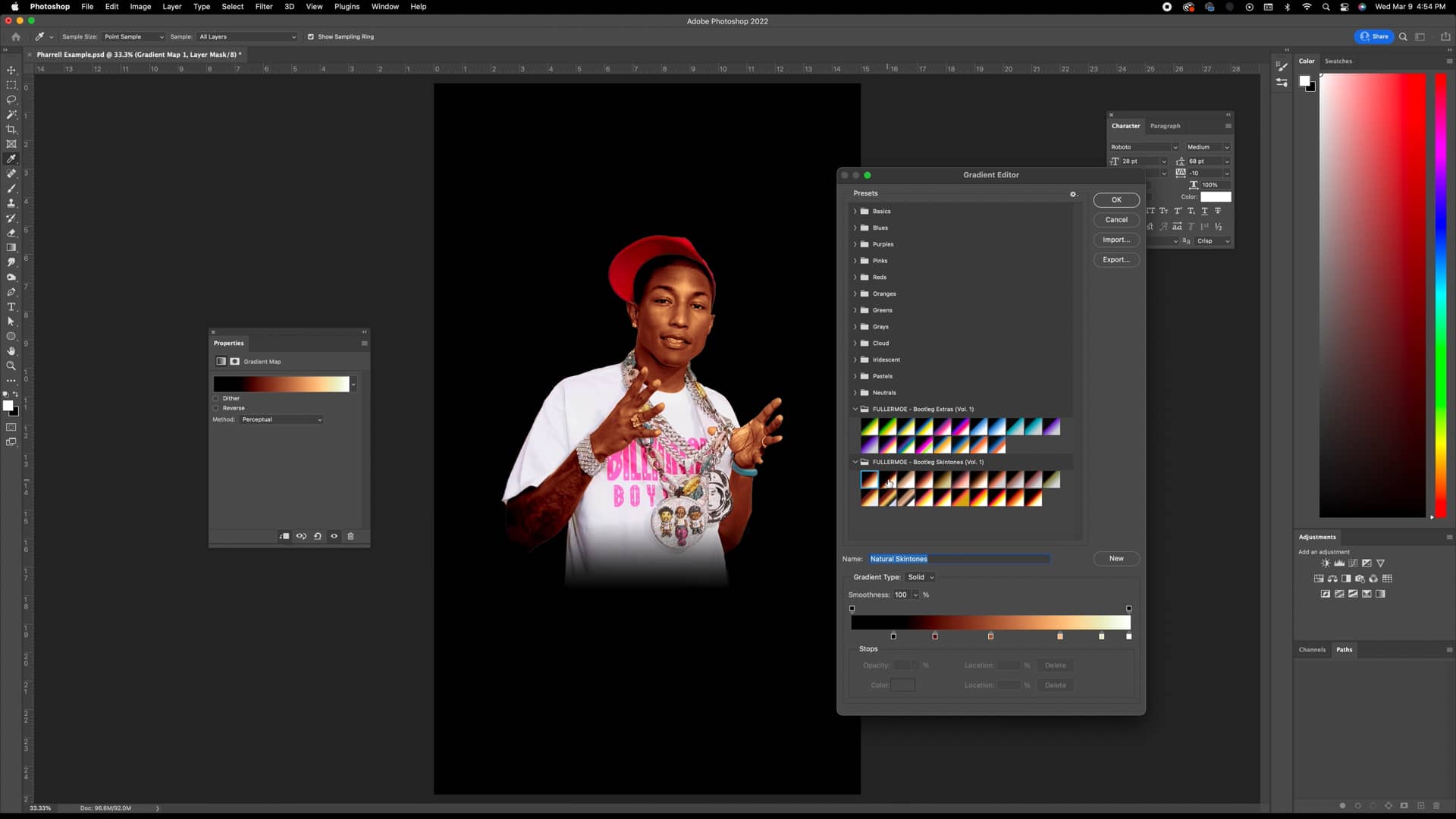Enable the Dither checkbox
The height and width of the screenshot is (819, 1456).
(216, 398)
